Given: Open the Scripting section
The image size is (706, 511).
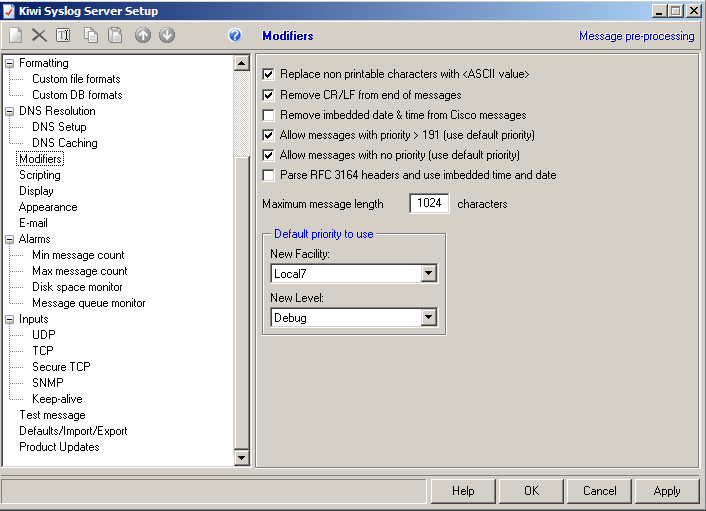Looking at the screenshot, I should pyautogui.click(x=40, y=175).
